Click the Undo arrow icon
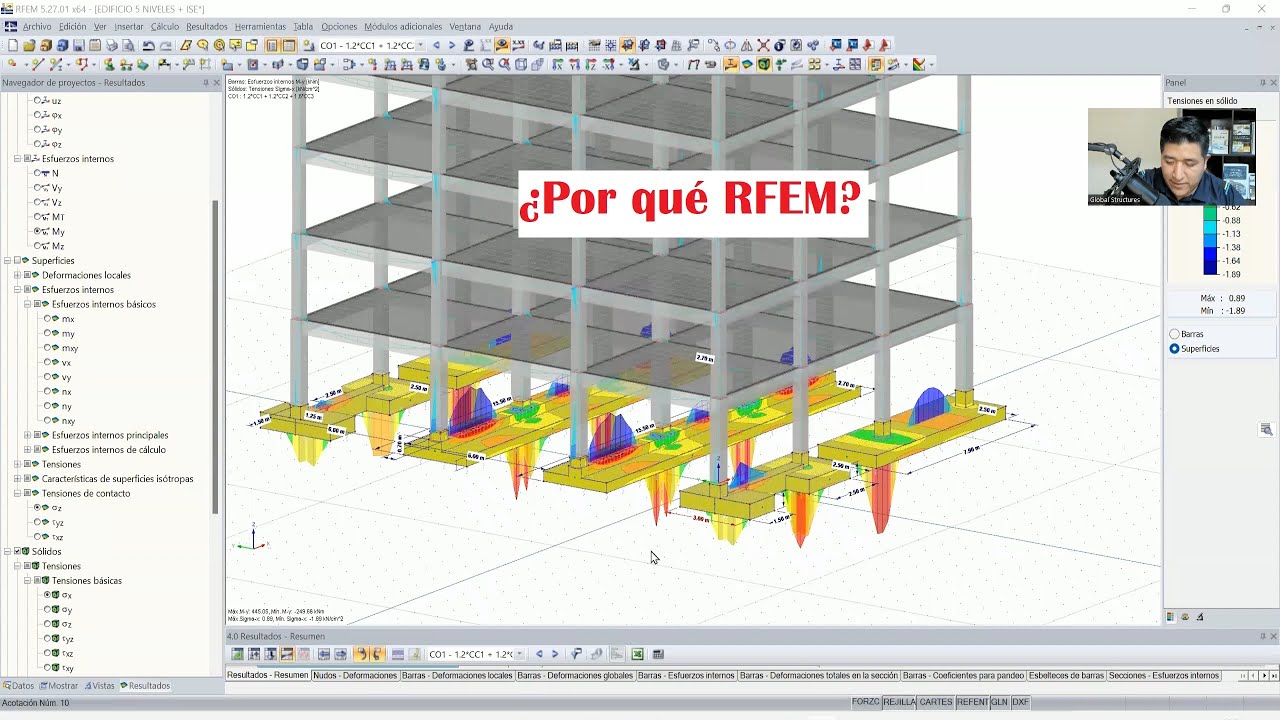 148,45
